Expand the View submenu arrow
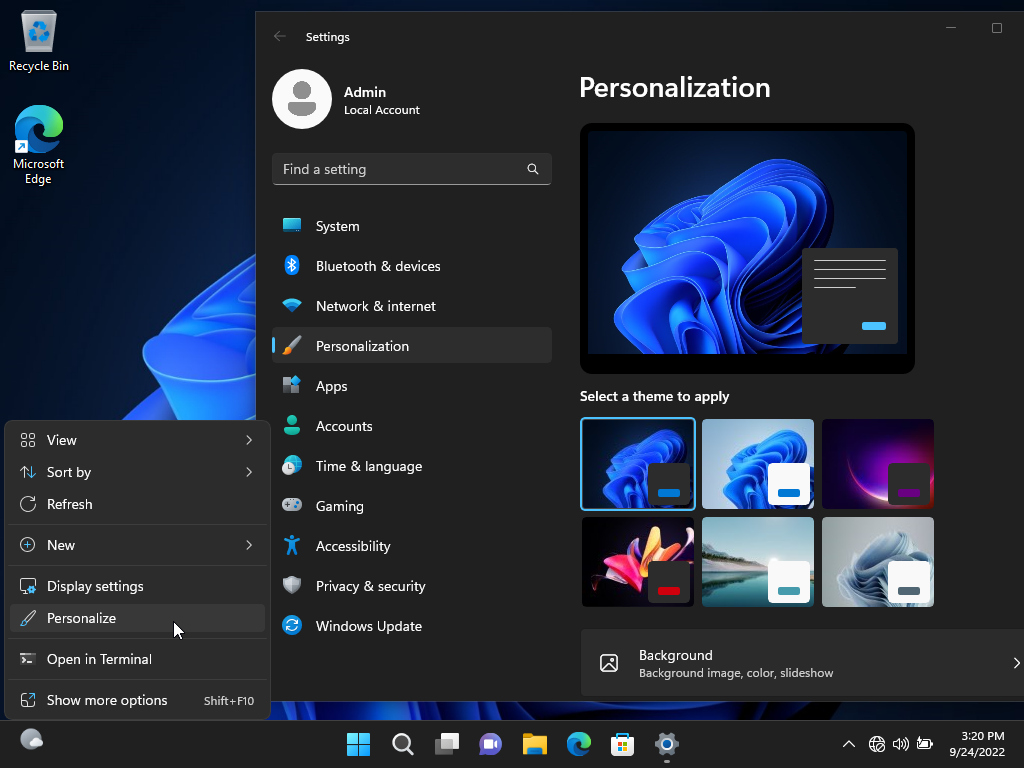Image resolution: width=1024 pixels, height=768 pixels. pyautogui.click(x=249, y=440)
